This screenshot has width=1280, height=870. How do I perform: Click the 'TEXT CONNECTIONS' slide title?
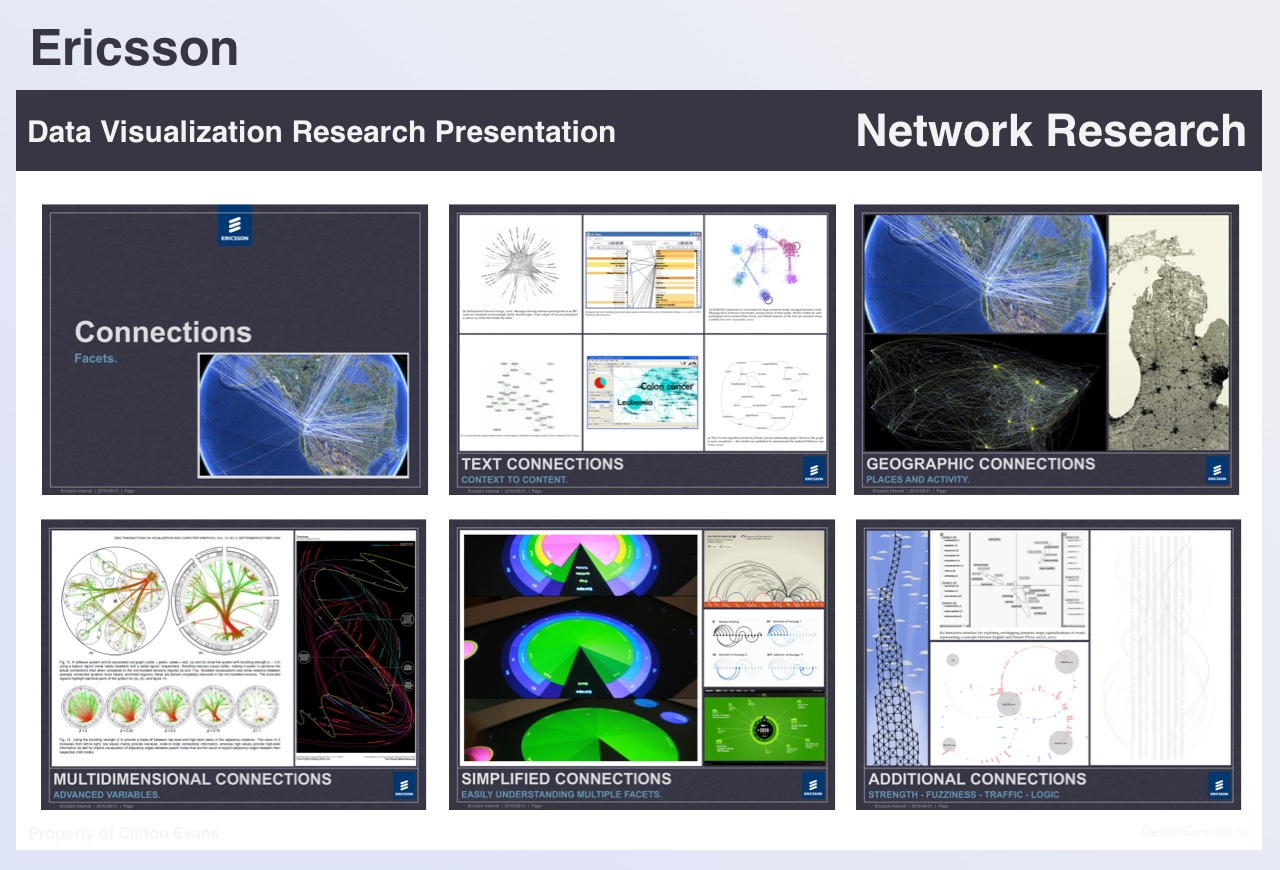point(542,464)
